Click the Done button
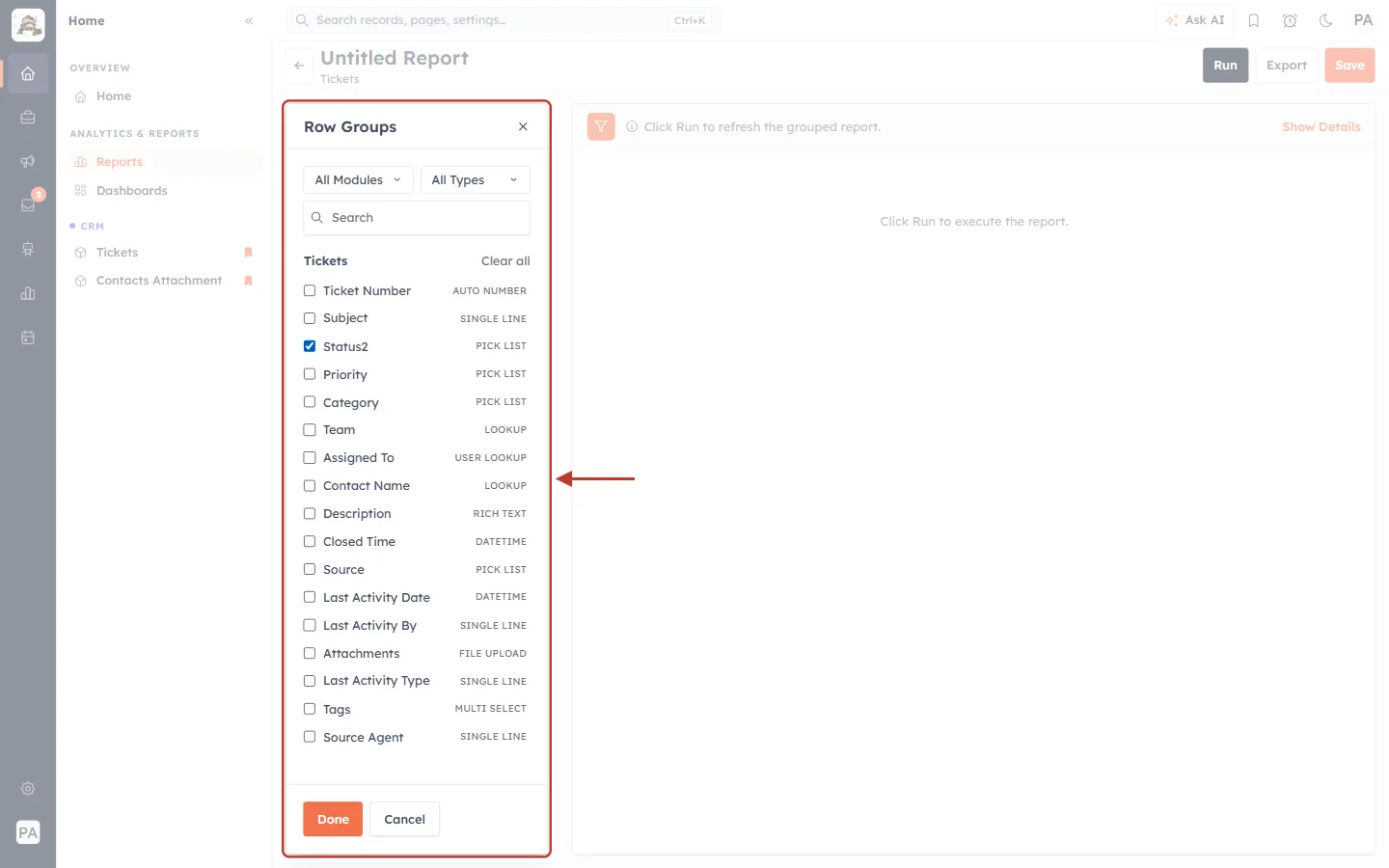This screenshot has width=1389, height=868. [333, 819]
